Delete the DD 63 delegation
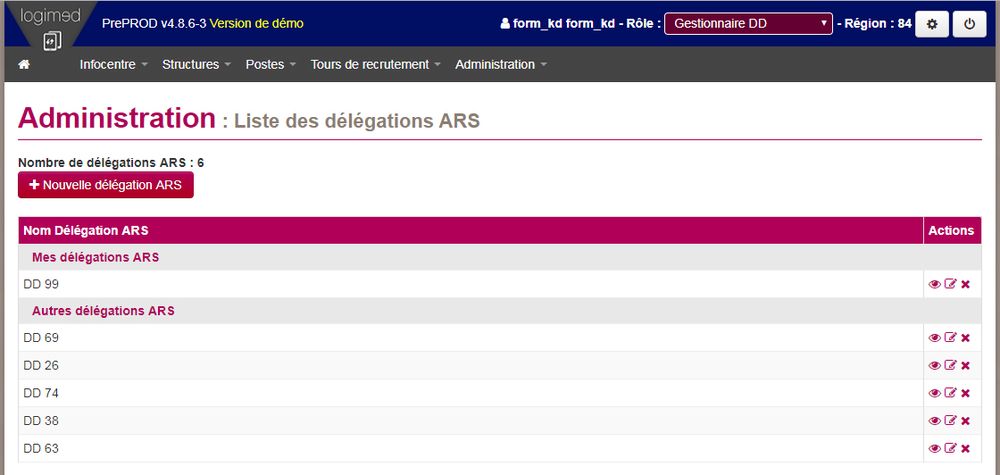1000x475 pixels. click(965, 449)
